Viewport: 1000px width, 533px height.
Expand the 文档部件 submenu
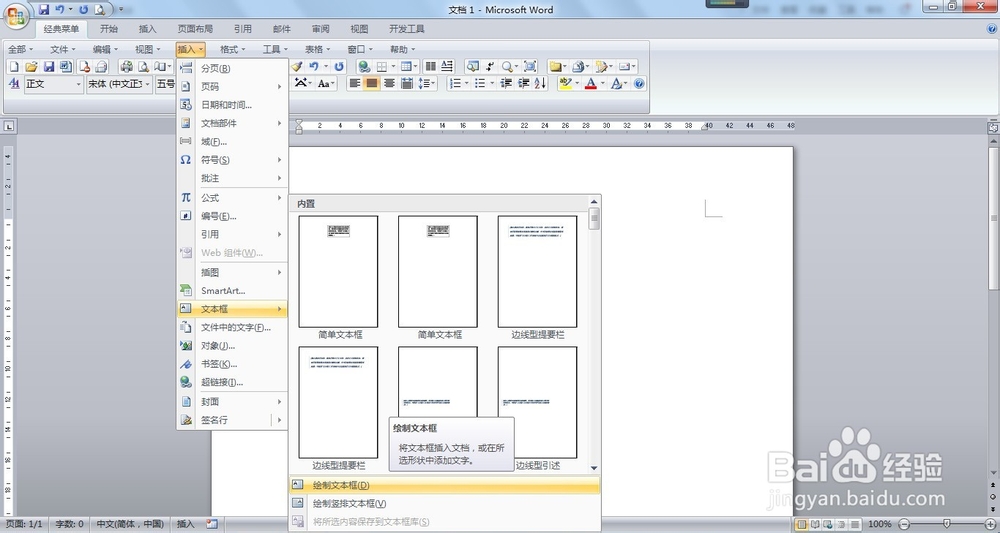point(232,123)
